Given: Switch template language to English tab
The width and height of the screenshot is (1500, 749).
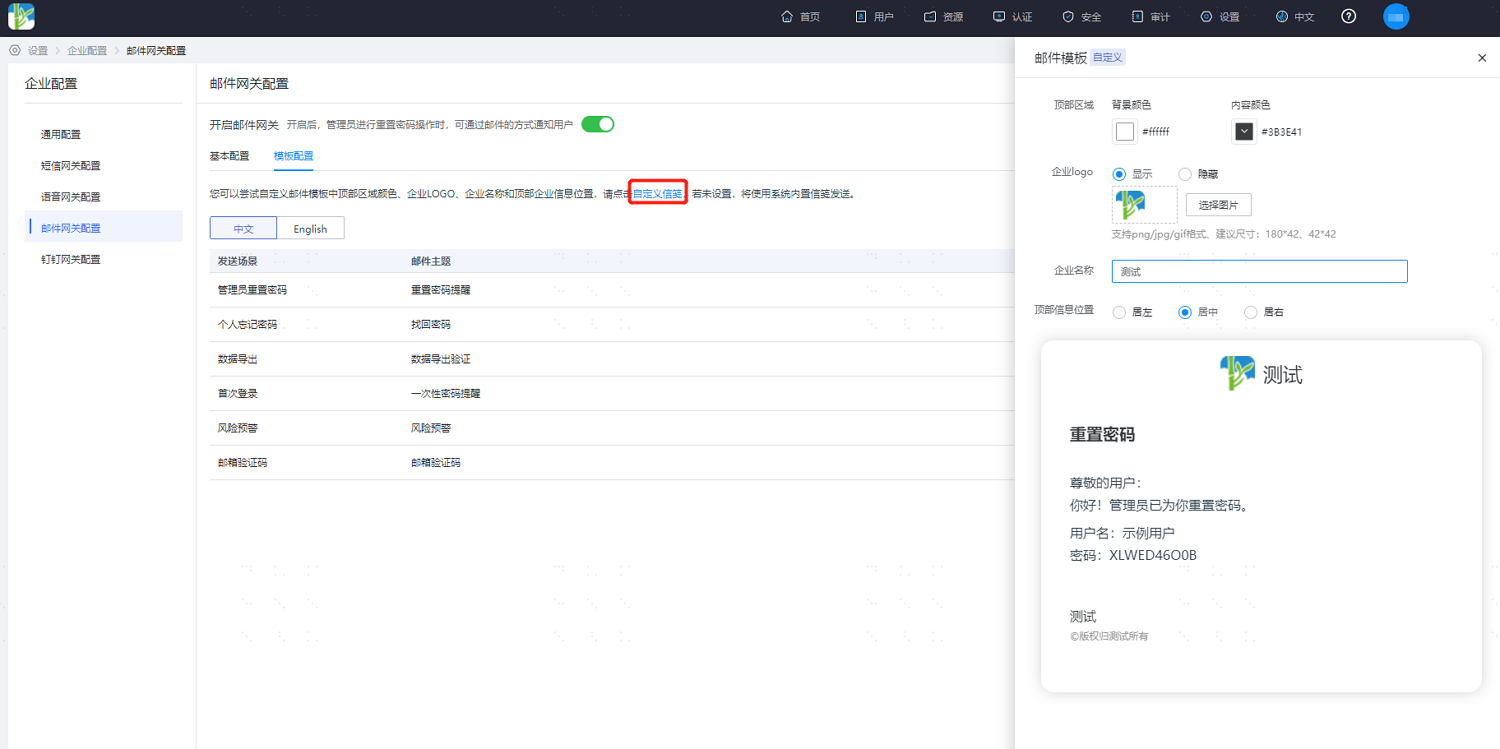Looking at the screenshot, I should 310,229.
